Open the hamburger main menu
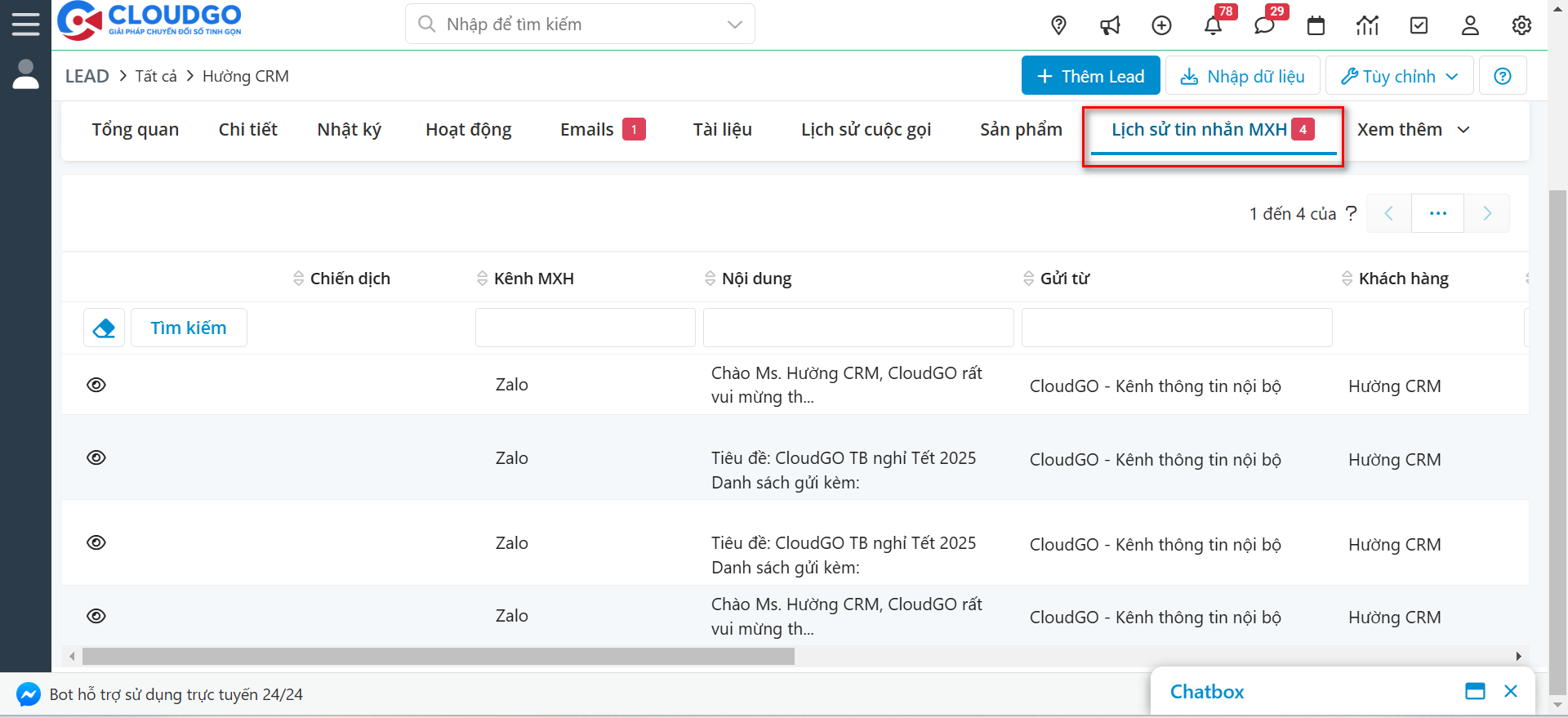 [x=25, y=24]
